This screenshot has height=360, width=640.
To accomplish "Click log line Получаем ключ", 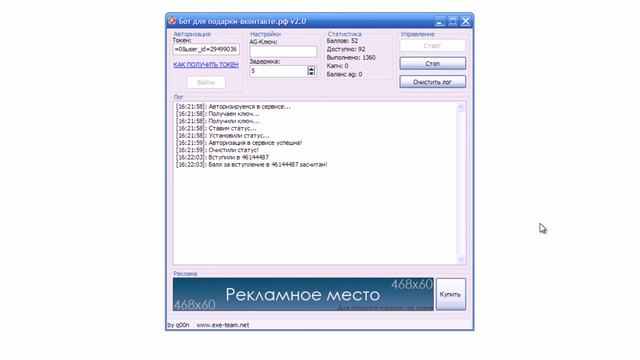I will click(217, 114).
